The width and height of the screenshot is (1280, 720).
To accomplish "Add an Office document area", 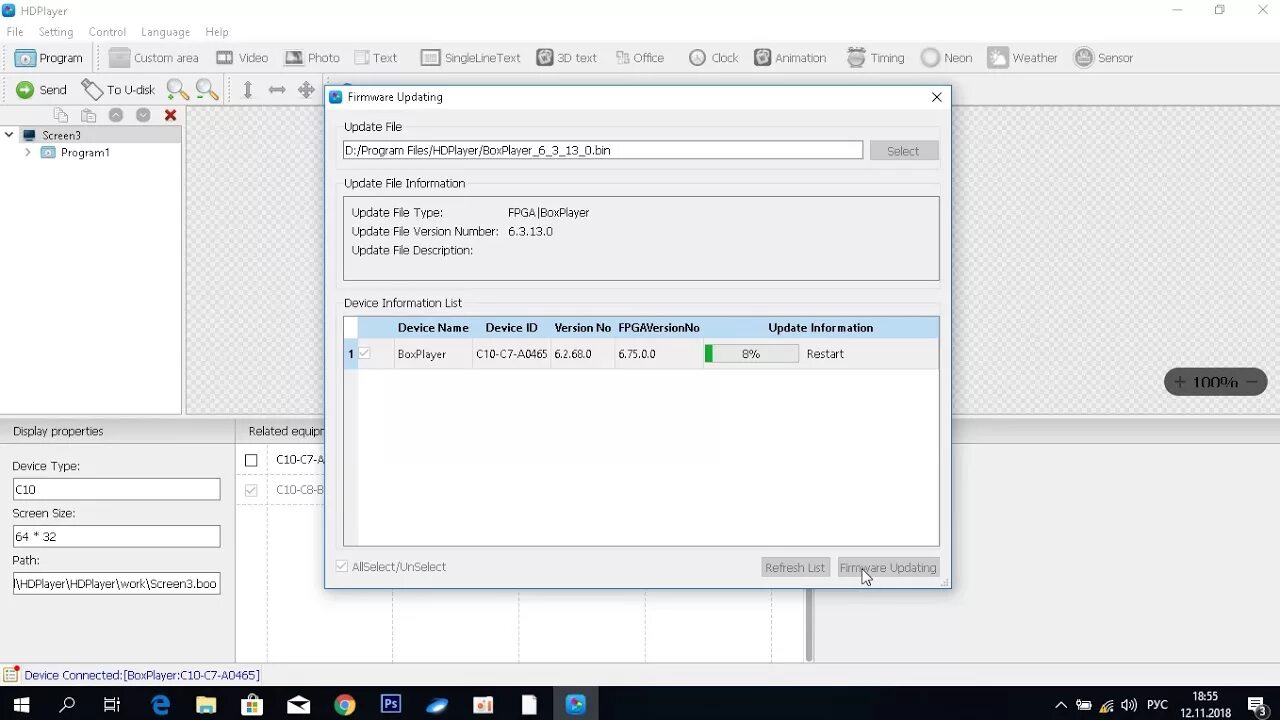I will pos(639,58).
